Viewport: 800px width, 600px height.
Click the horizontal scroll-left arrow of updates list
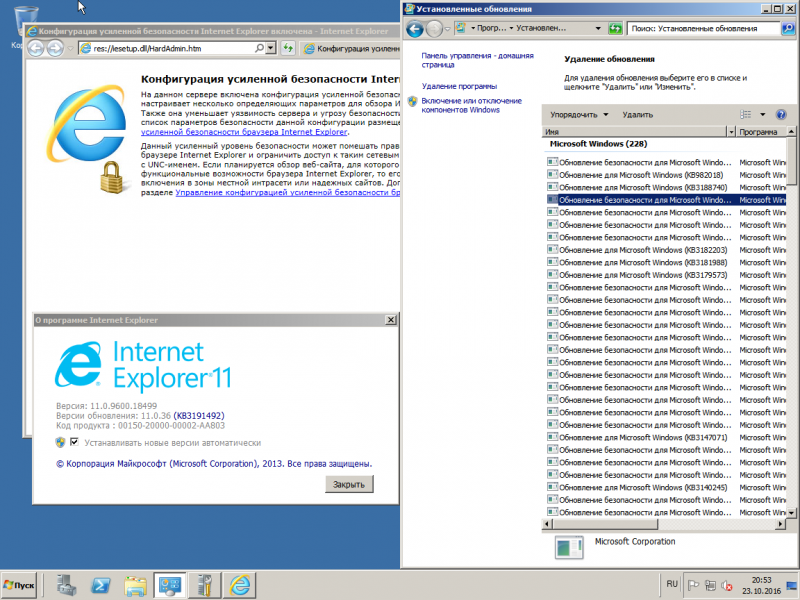tap(547, 524)
